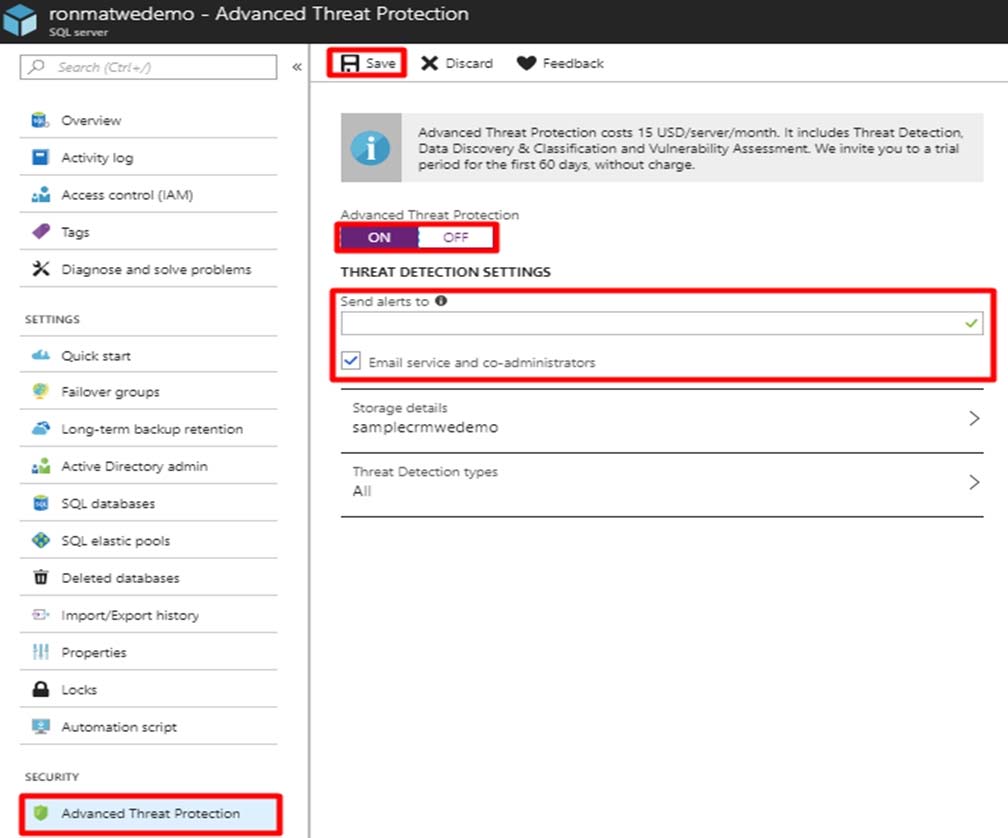Click the SQL server cube logo in header
The image size is (1008, 838).
pyautogui.click(x=19, y=19)
